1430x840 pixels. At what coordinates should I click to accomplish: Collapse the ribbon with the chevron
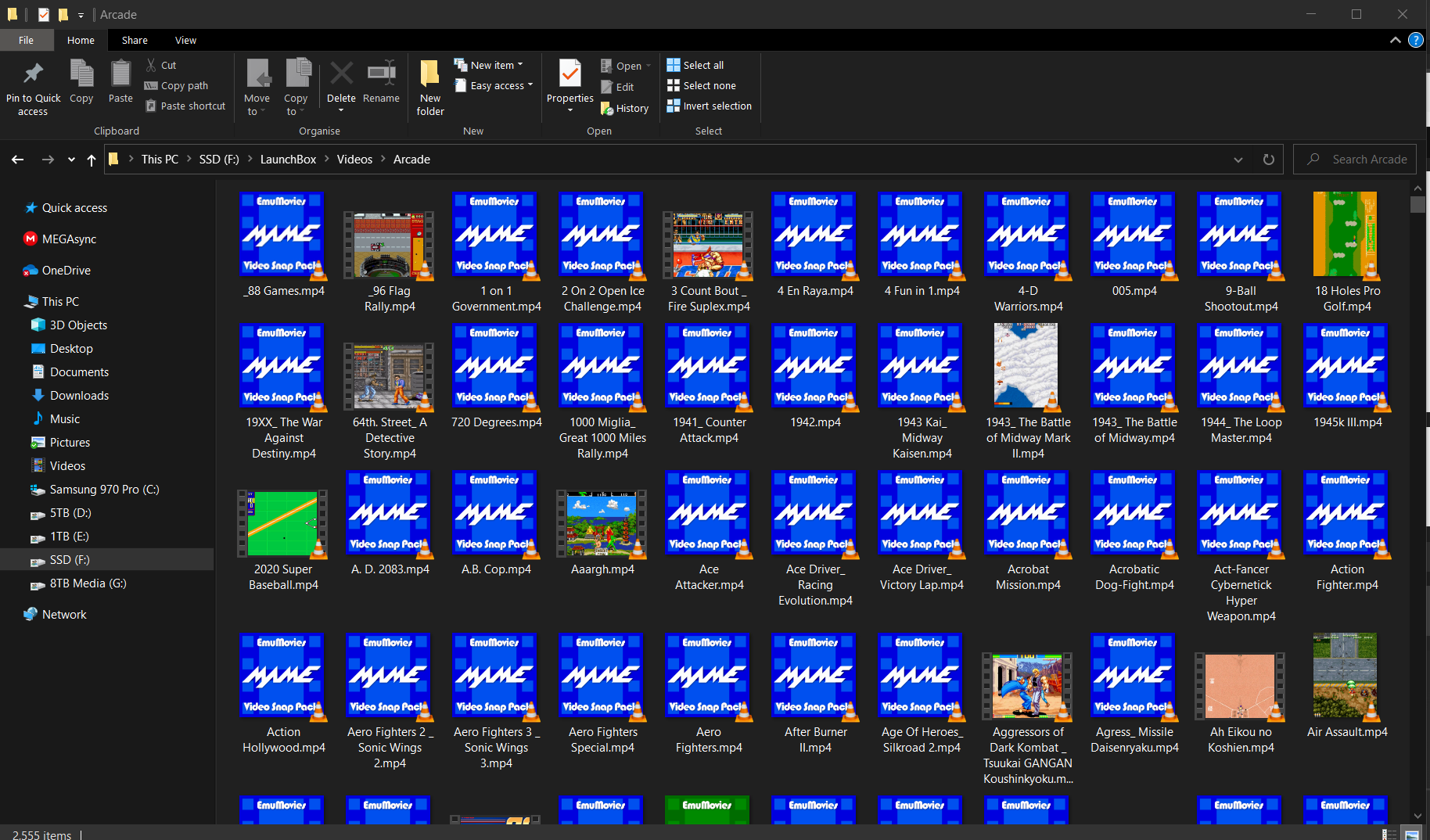pos(1396,40)
